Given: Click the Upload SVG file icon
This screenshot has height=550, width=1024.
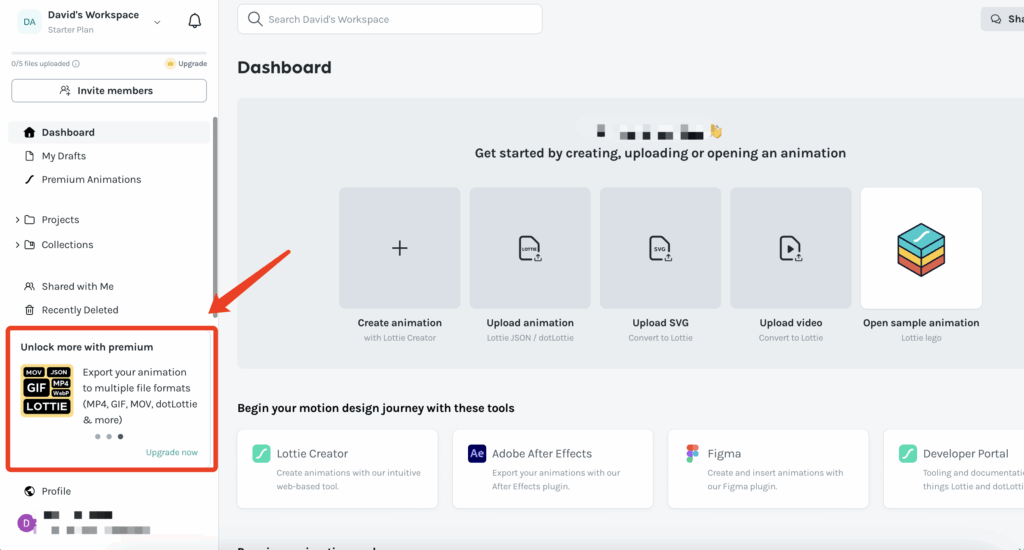Looking at the screenshot, I should 660,248.
